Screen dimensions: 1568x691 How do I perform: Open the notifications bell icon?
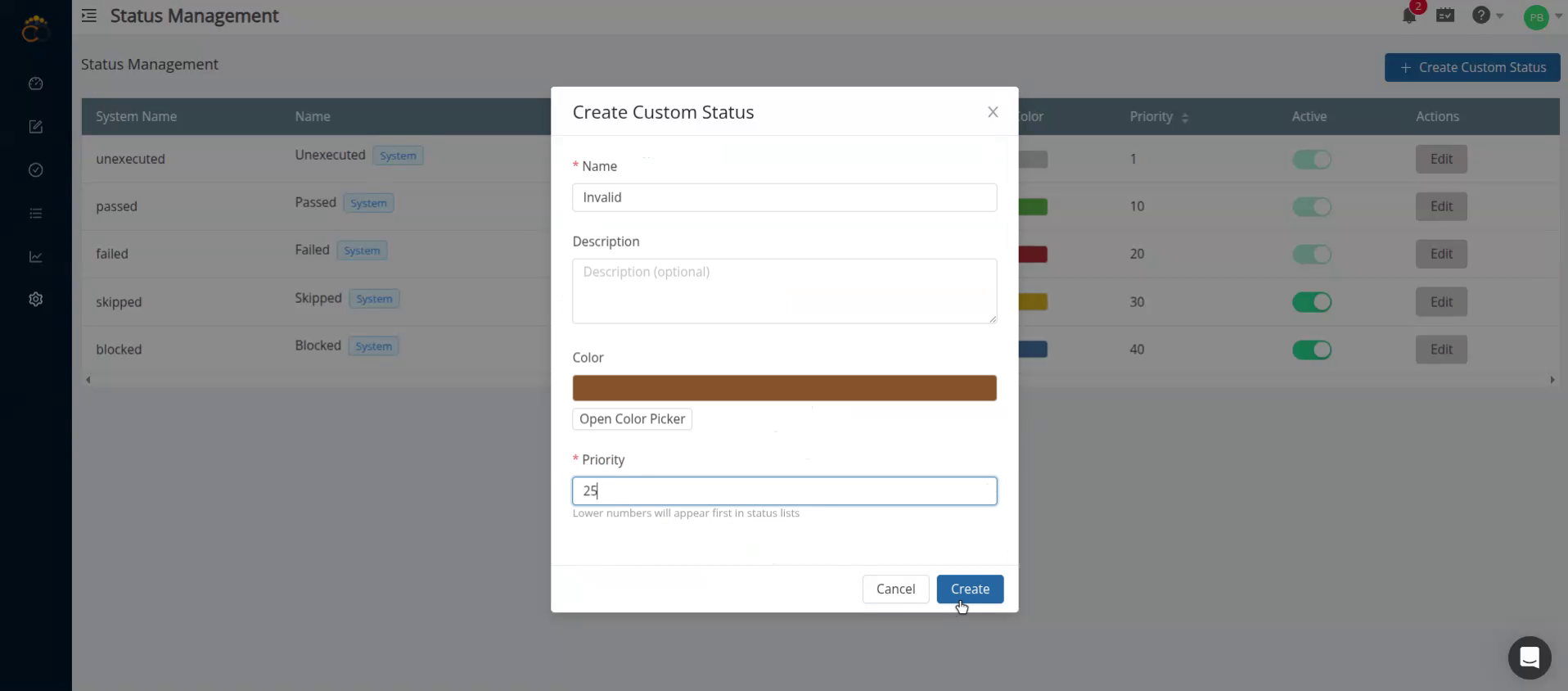(1409, 16)
